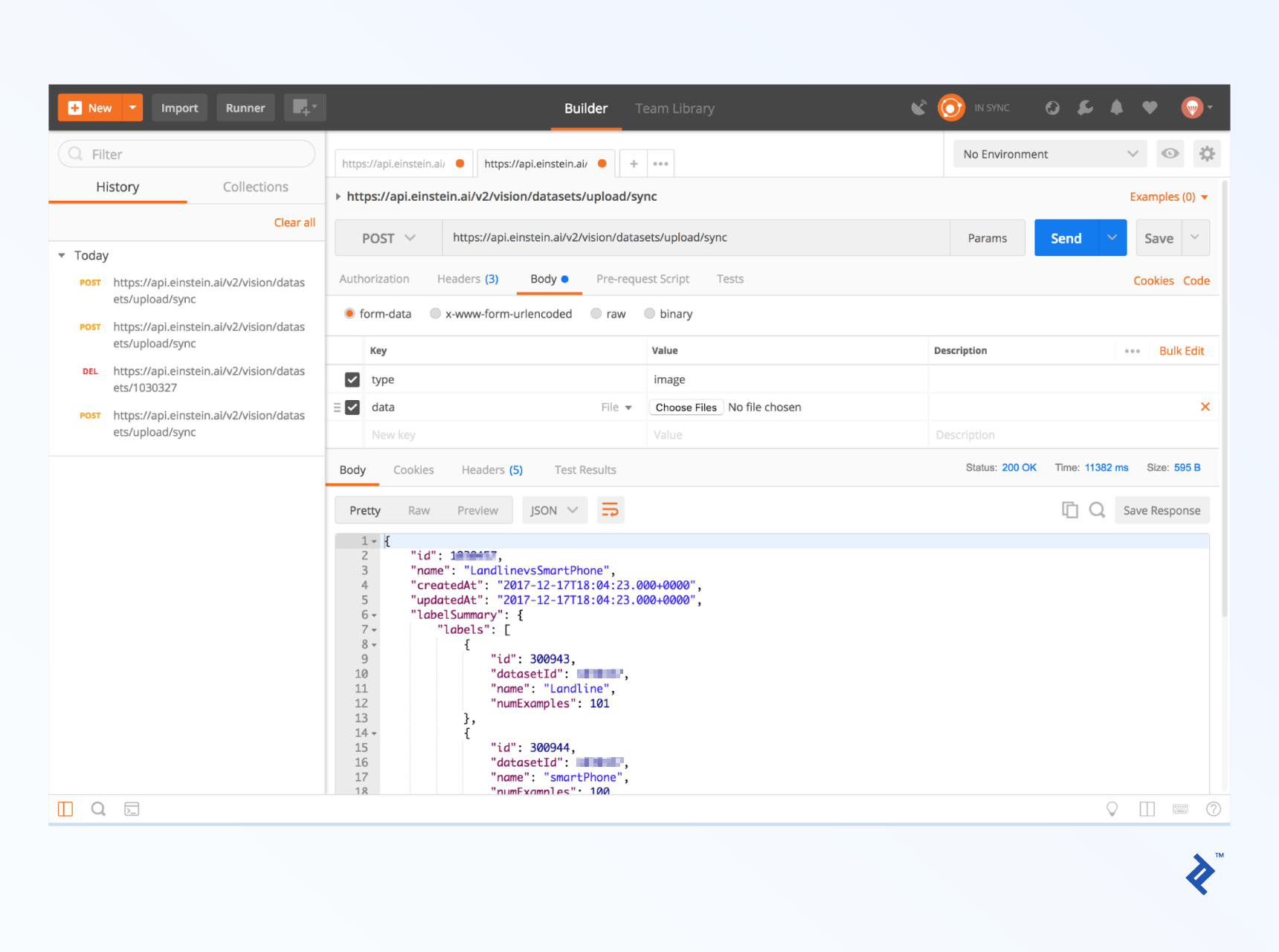Open the Interceptor satellite icon
The width and height of the screenshot is (1279, 952).
(x=918, y=107)
